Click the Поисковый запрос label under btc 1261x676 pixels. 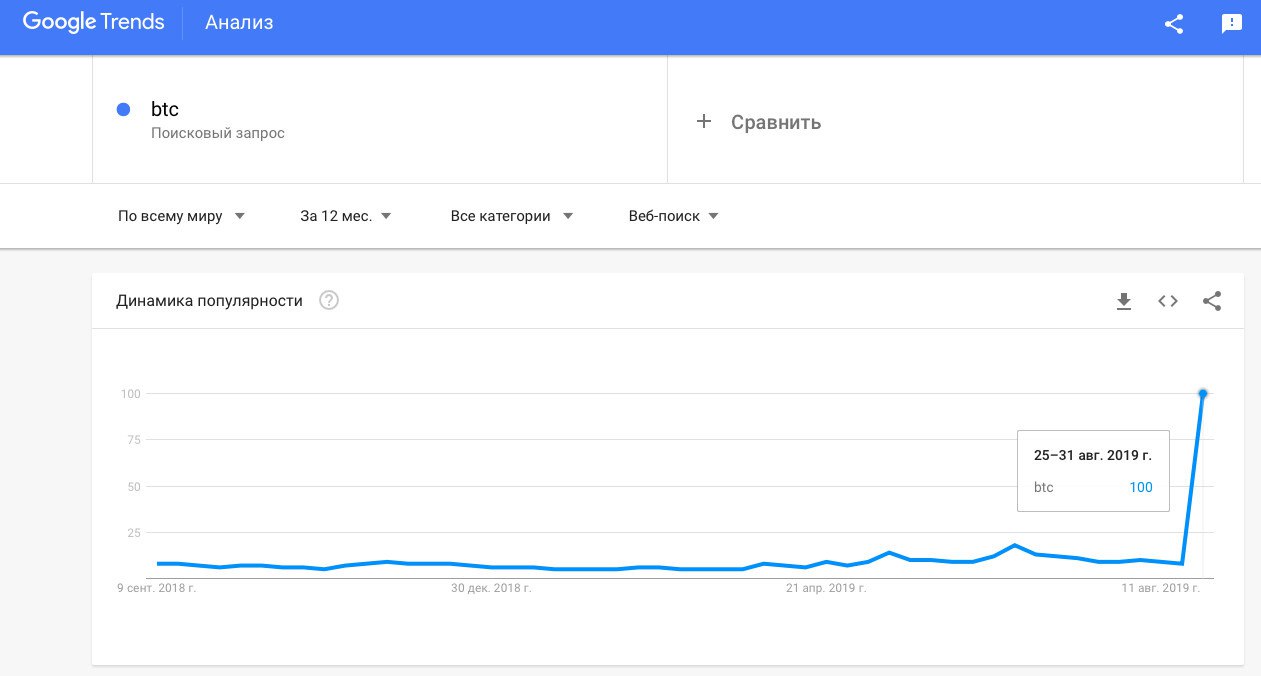point(218,133)
